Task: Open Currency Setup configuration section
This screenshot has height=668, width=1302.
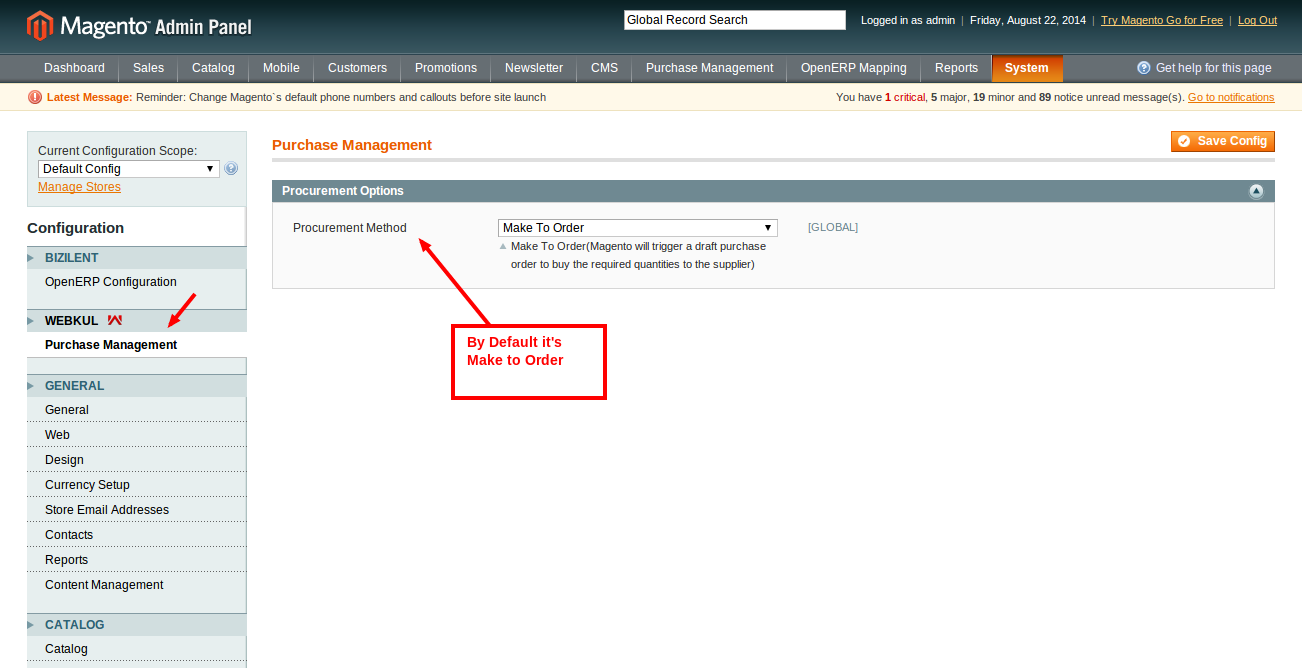Action: pyautogui.click(x=136, y=485)
